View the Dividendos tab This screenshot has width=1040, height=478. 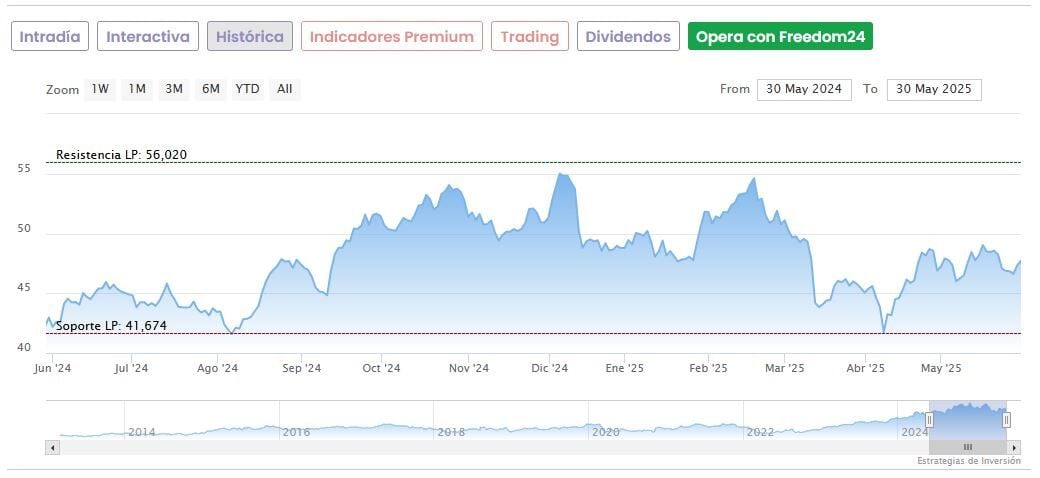click(628, 37)
